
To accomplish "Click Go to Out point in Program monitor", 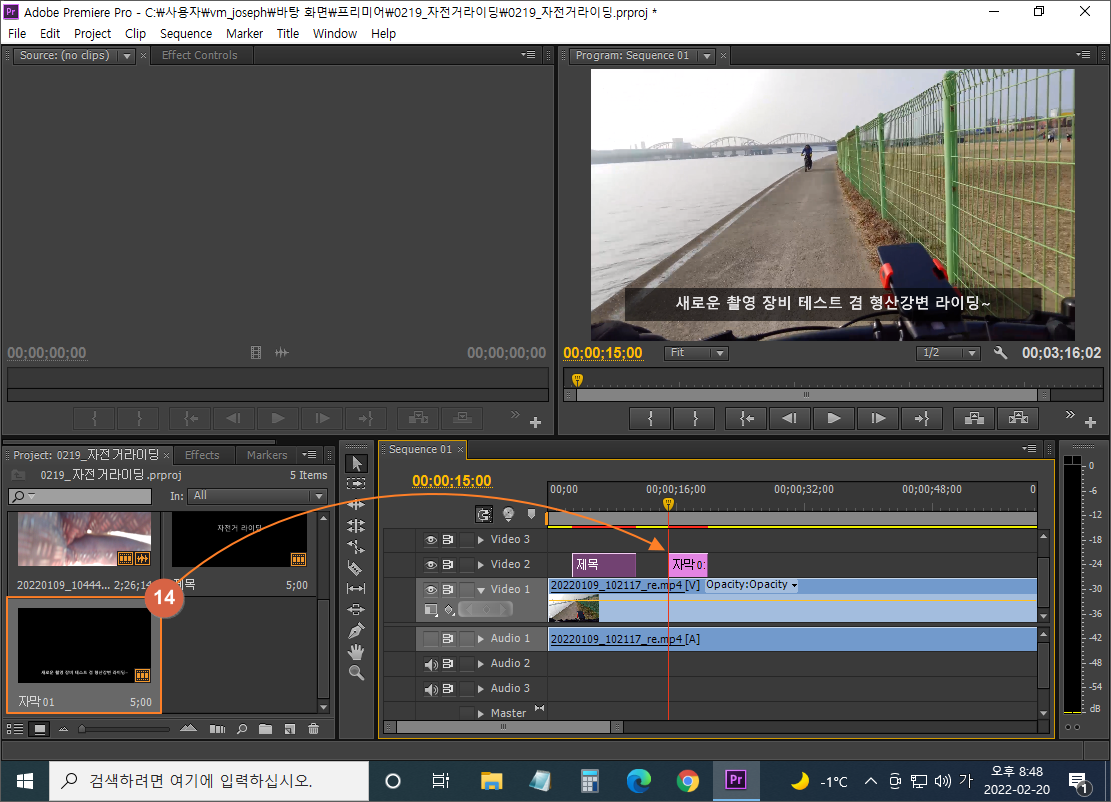I will click(x=921, y=419).
